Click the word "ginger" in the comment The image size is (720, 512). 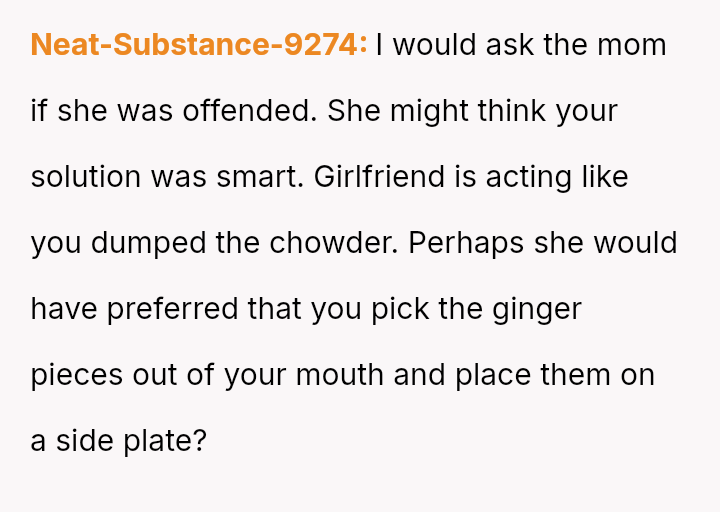point(538,309)
